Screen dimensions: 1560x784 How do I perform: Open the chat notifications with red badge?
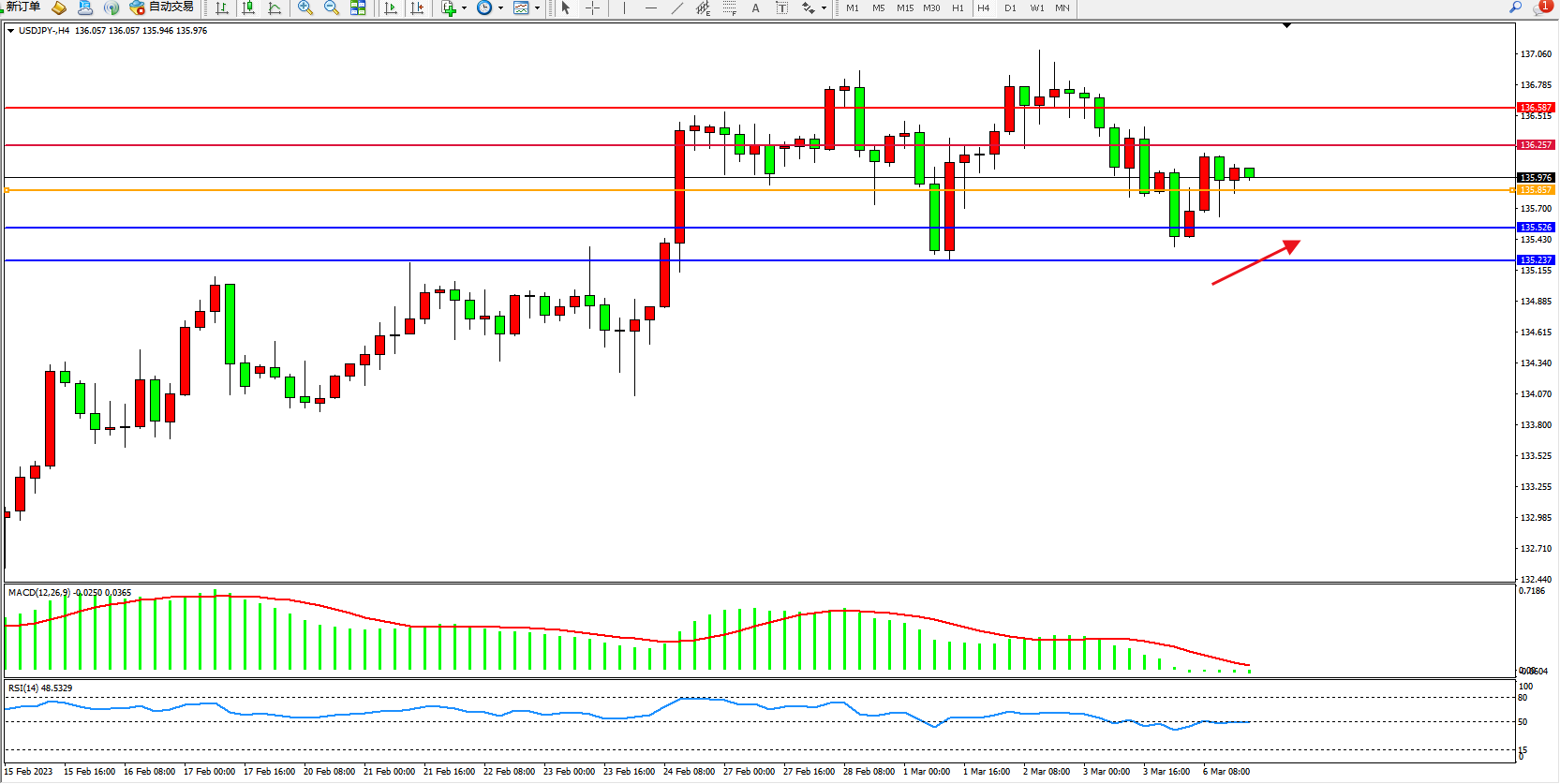1541,7
